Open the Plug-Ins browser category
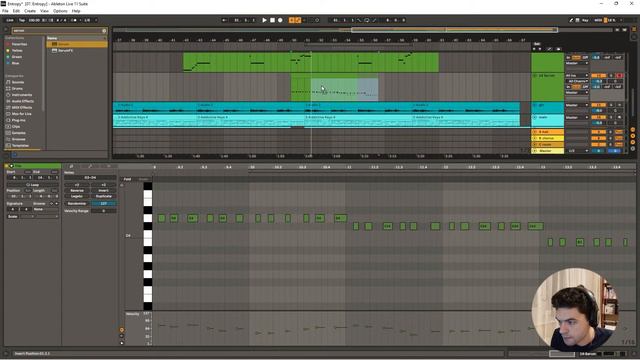This screenshot has width=640, height=360. [19, 120]
